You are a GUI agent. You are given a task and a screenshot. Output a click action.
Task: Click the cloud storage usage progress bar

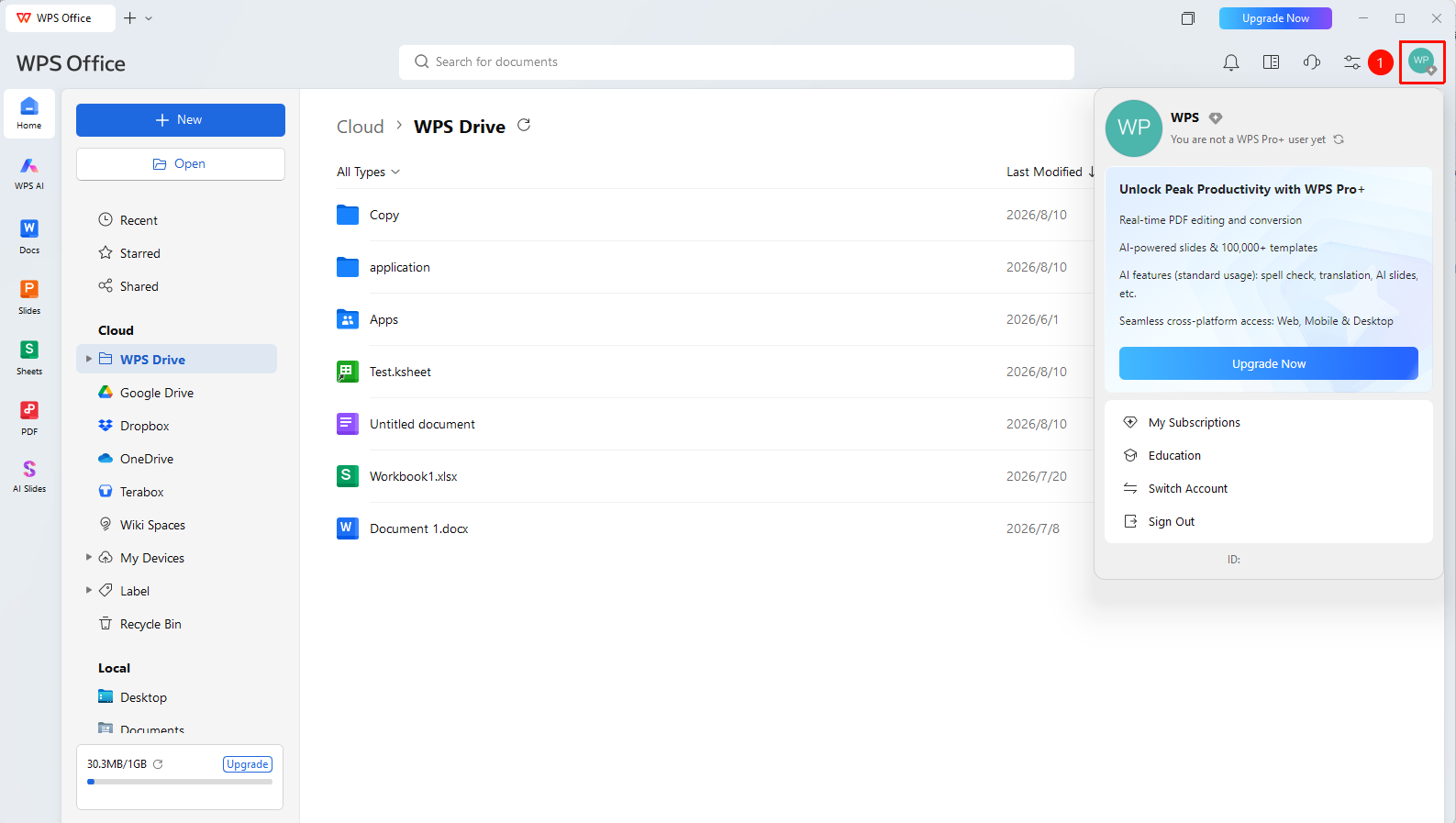point(180,782)
